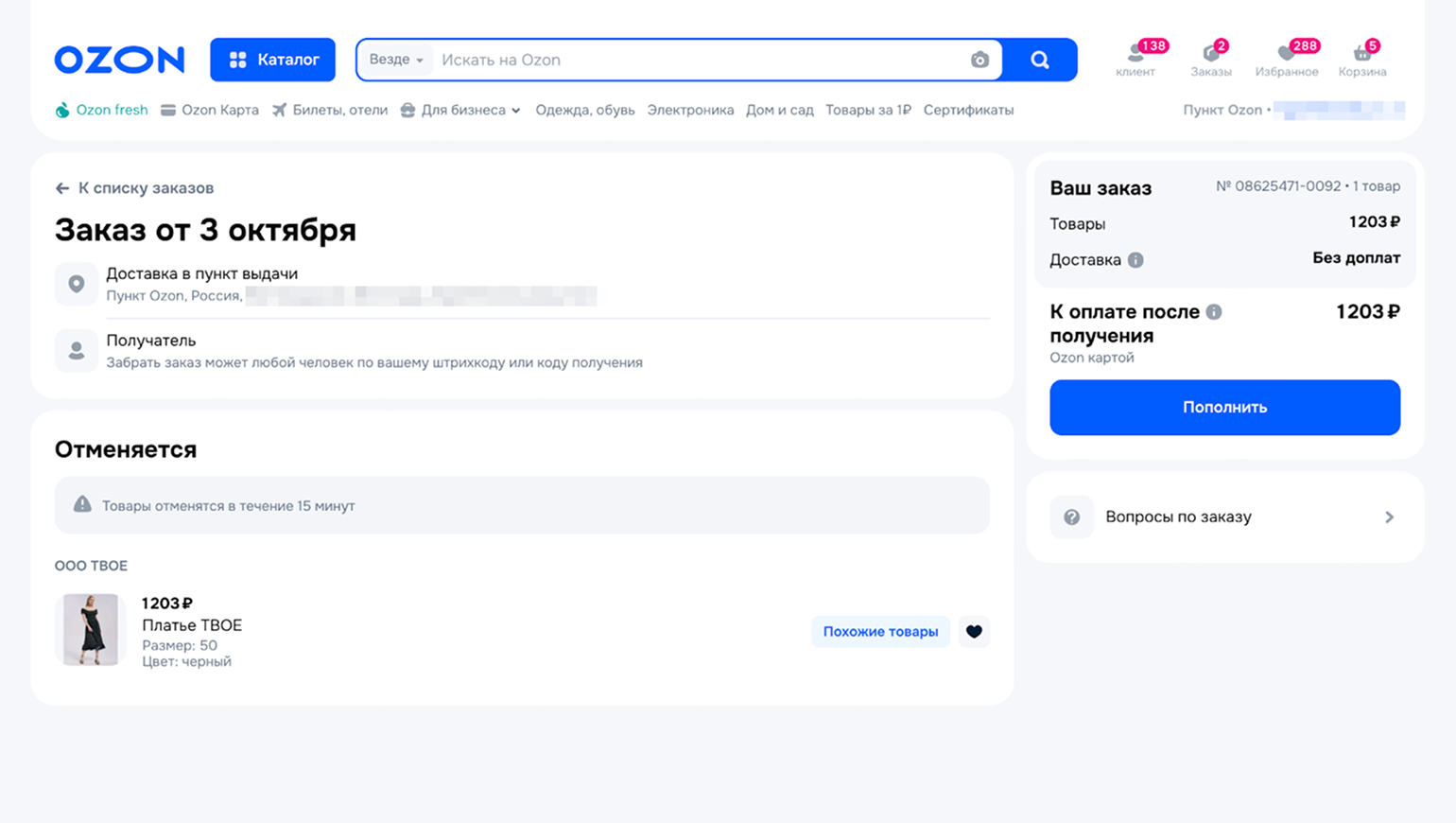Open the Вопросы по заказу row
Viewport: 1456px width, 823px height.
1224,517
